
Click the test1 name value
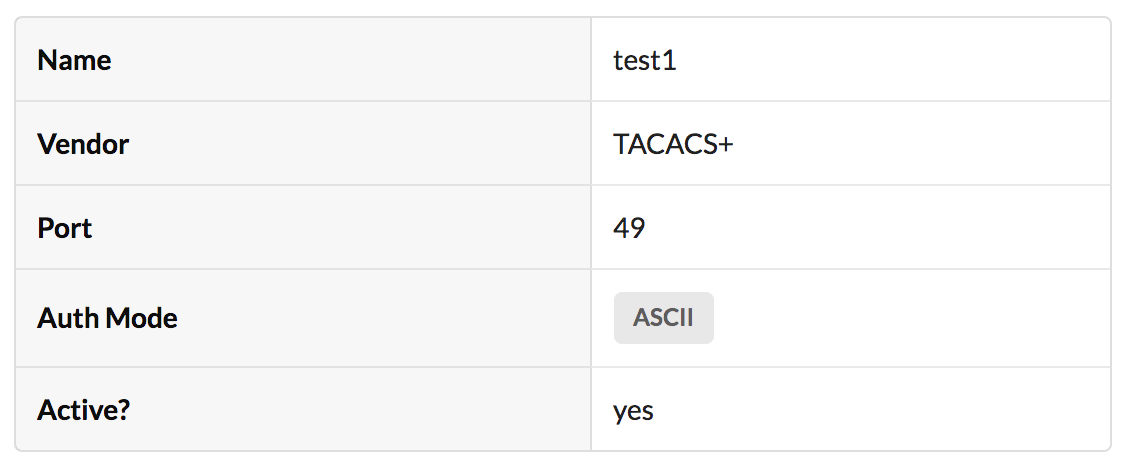click(x=644, y=60)
